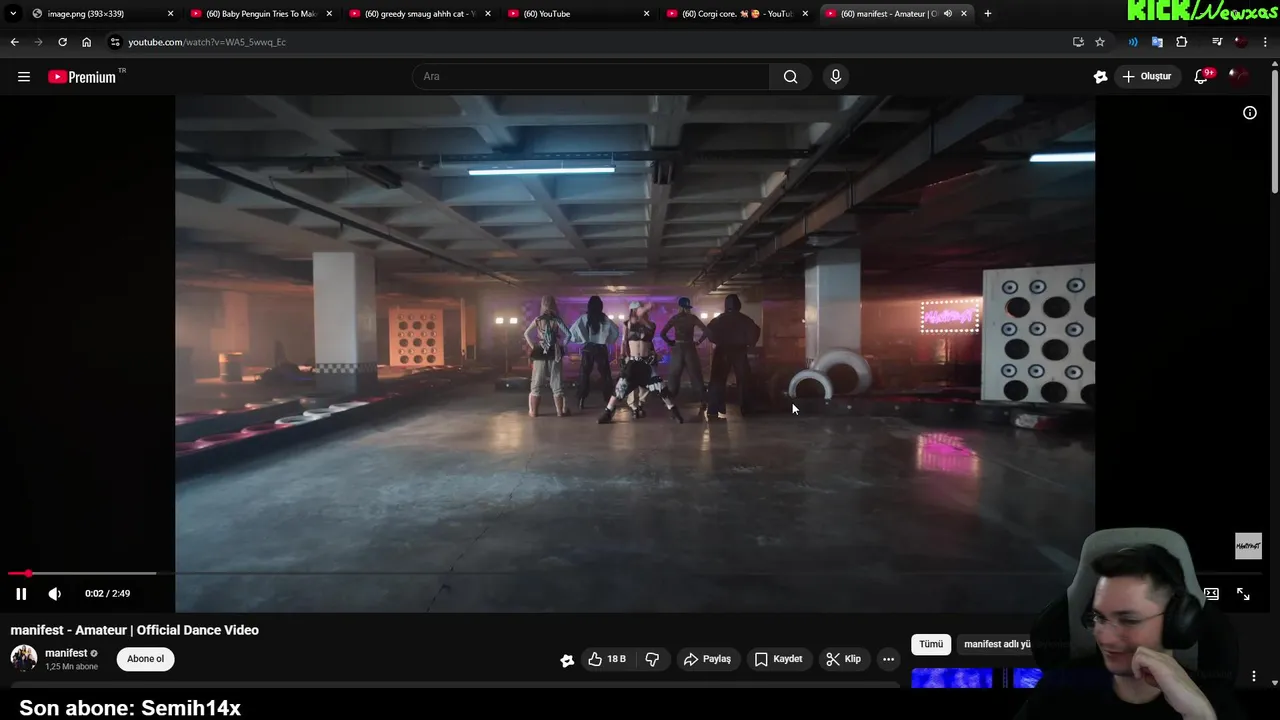Open the Chrome profile avatar

click(x=1241, y=42)
